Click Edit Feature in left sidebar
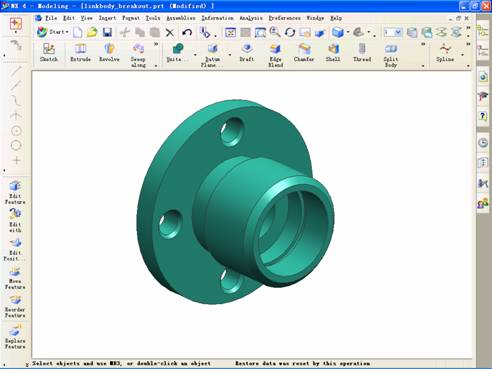This screenshot has height=369, width=492. [x=15, y=193]
